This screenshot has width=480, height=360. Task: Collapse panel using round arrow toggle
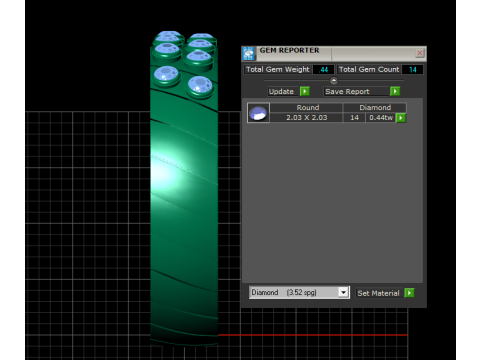(334, 81)
